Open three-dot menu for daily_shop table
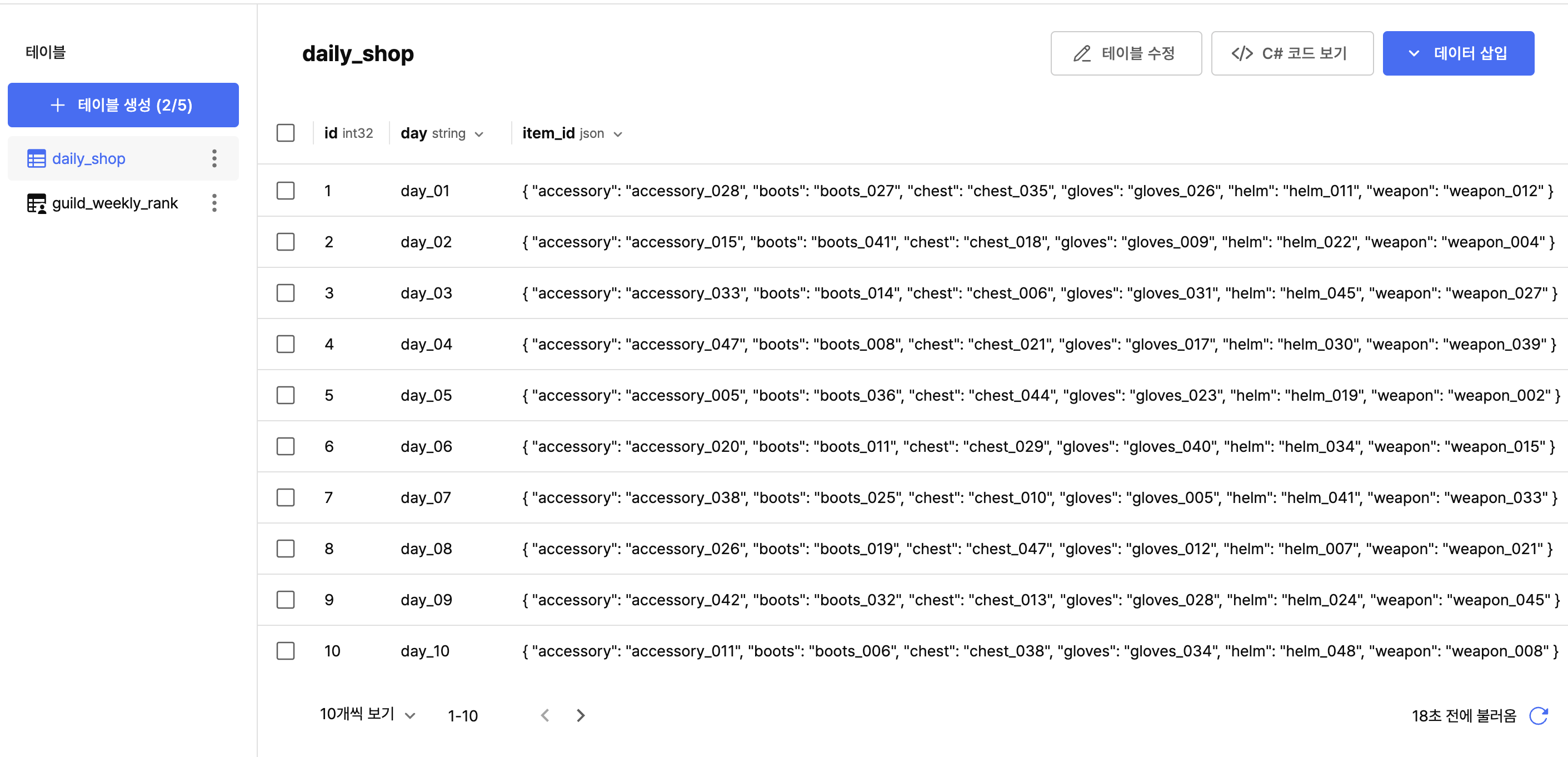1568x757 pixels. 214,158
